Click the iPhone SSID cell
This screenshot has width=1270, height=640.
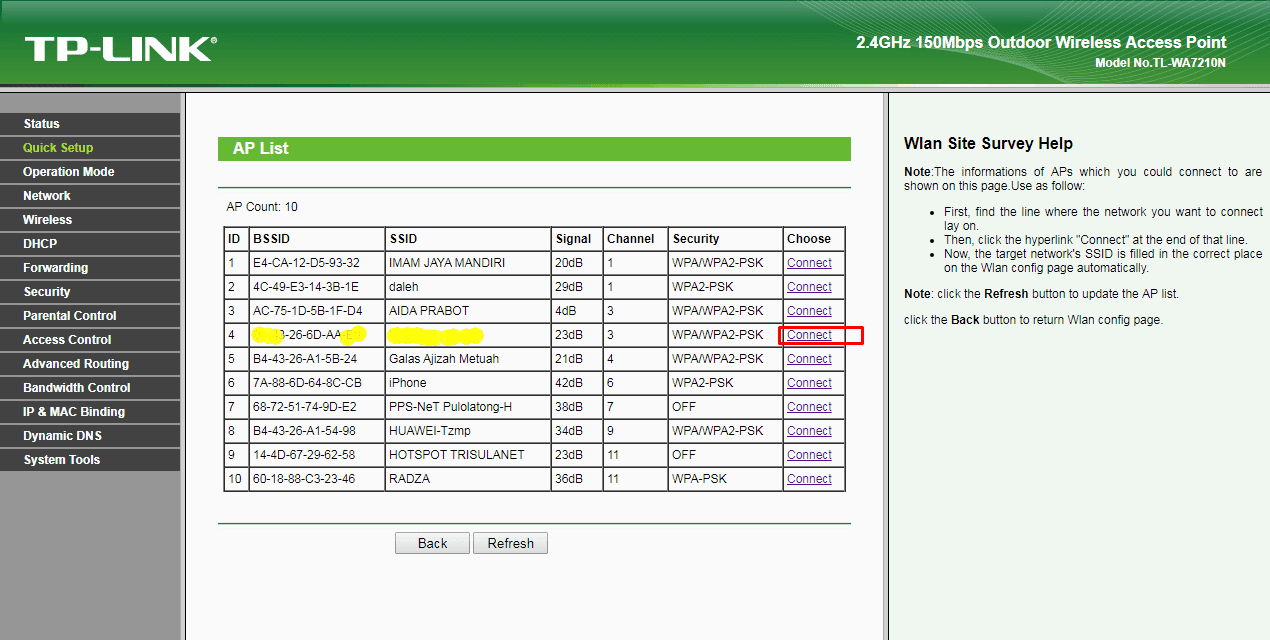(468, 383)
